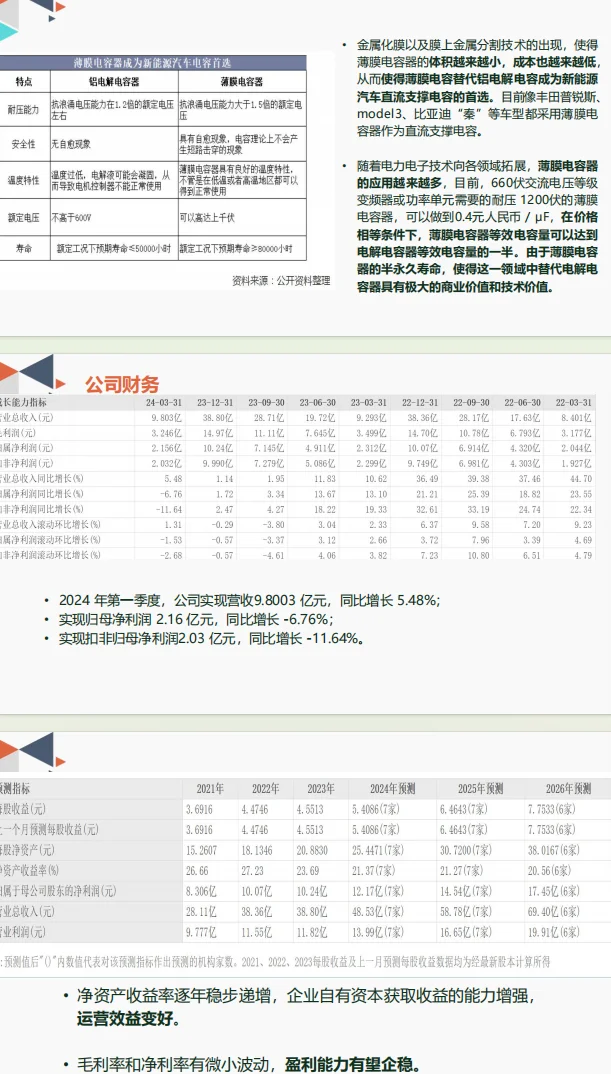
Task: Click the 安全性 row label
Action: (x=23, y=145)
